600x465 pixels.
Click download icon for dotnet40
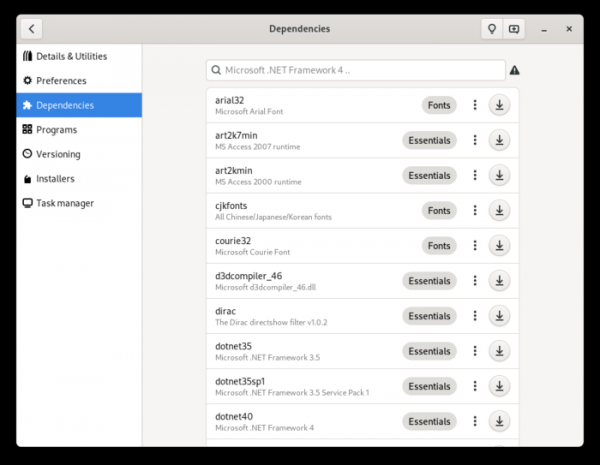pos(499,421)
